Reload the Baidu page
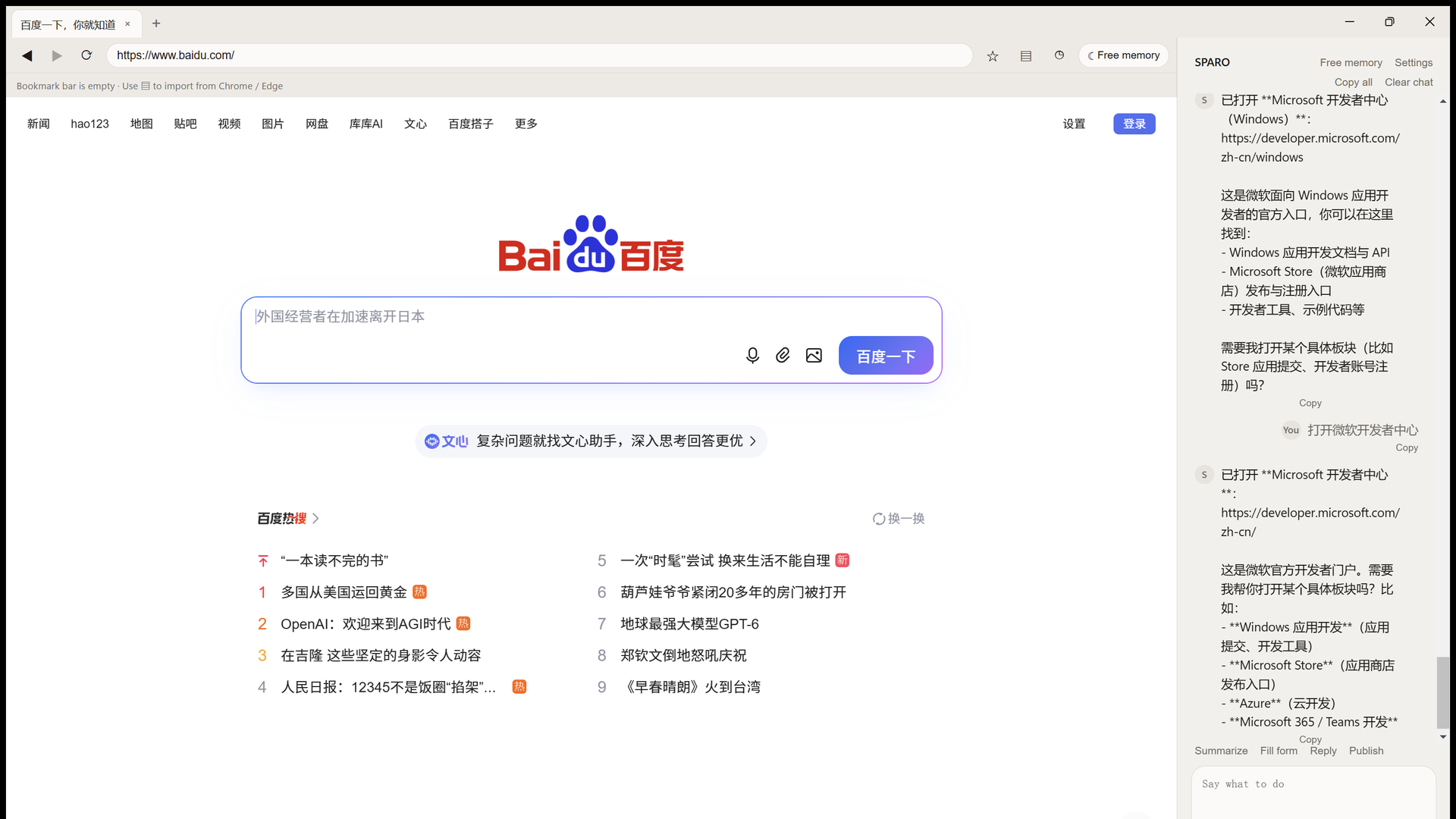This screenshot has height=819, width=1456. (86, 55)
